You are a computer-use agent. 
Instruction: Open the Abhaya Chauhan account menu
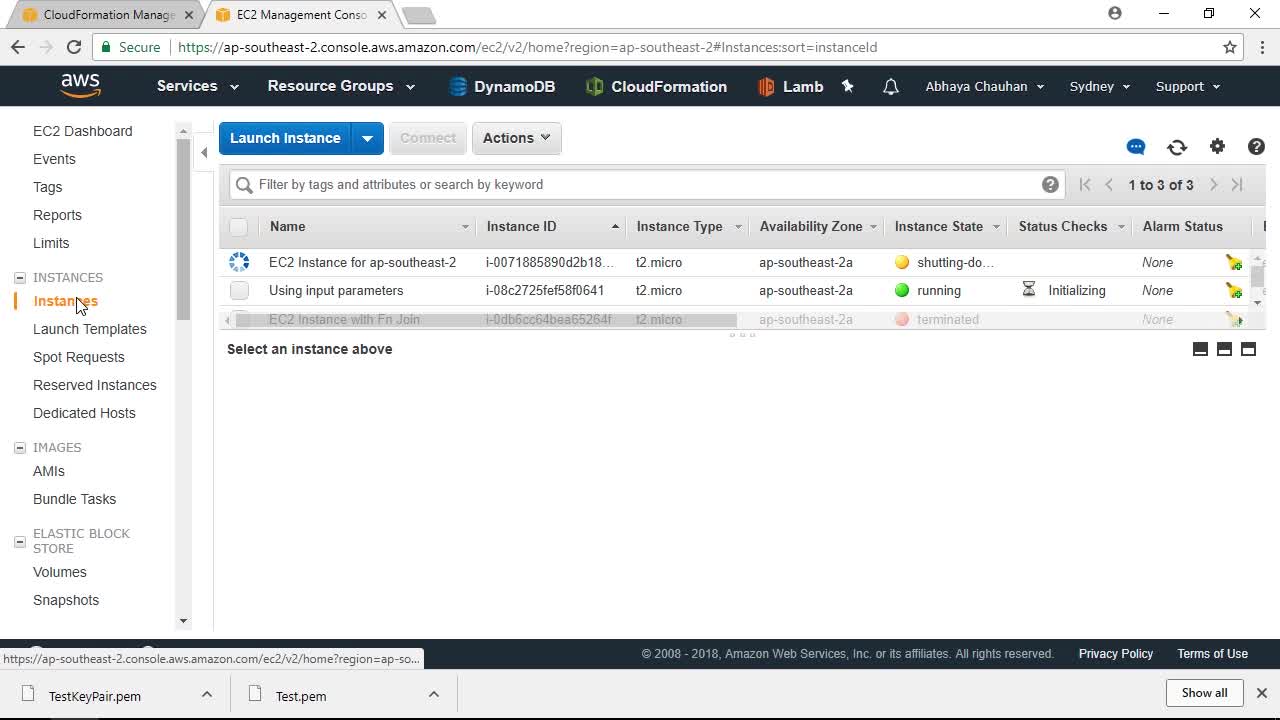point(985,86)
